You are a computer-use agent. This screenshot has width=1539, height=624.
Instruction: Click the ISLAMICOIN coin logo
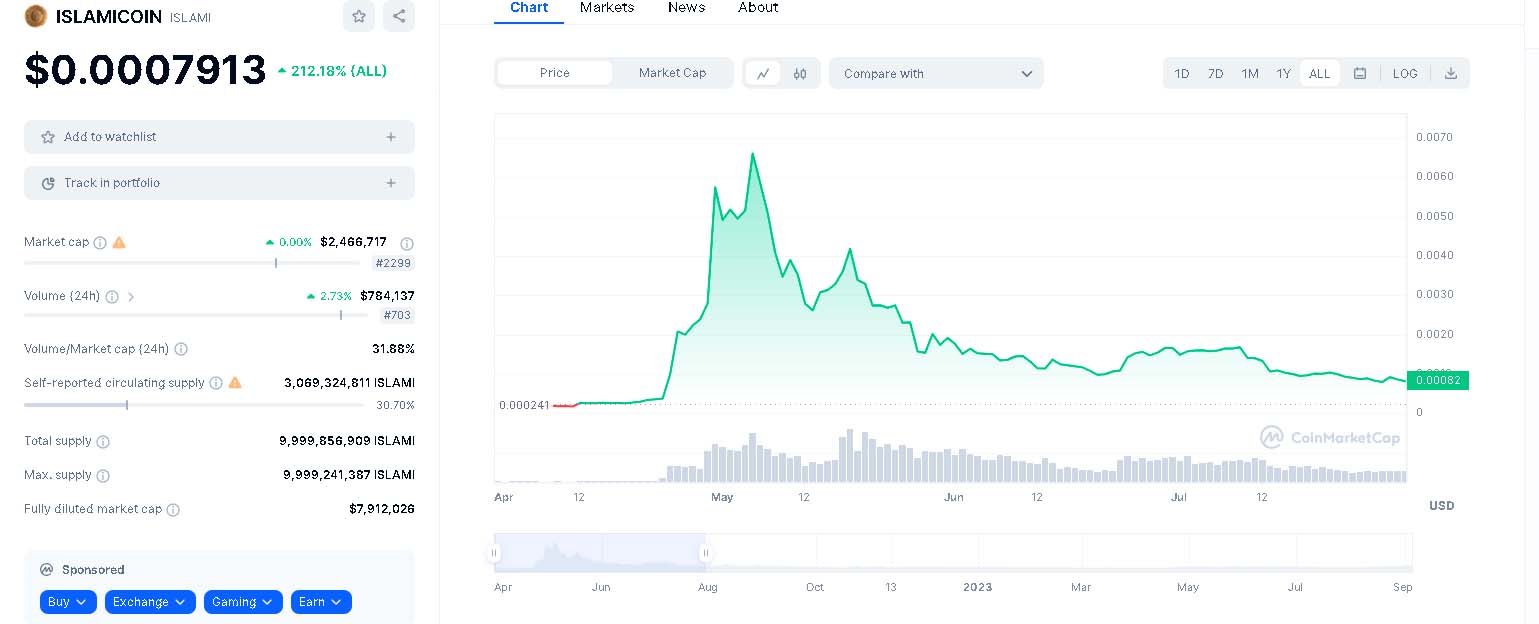coord(36,16)
